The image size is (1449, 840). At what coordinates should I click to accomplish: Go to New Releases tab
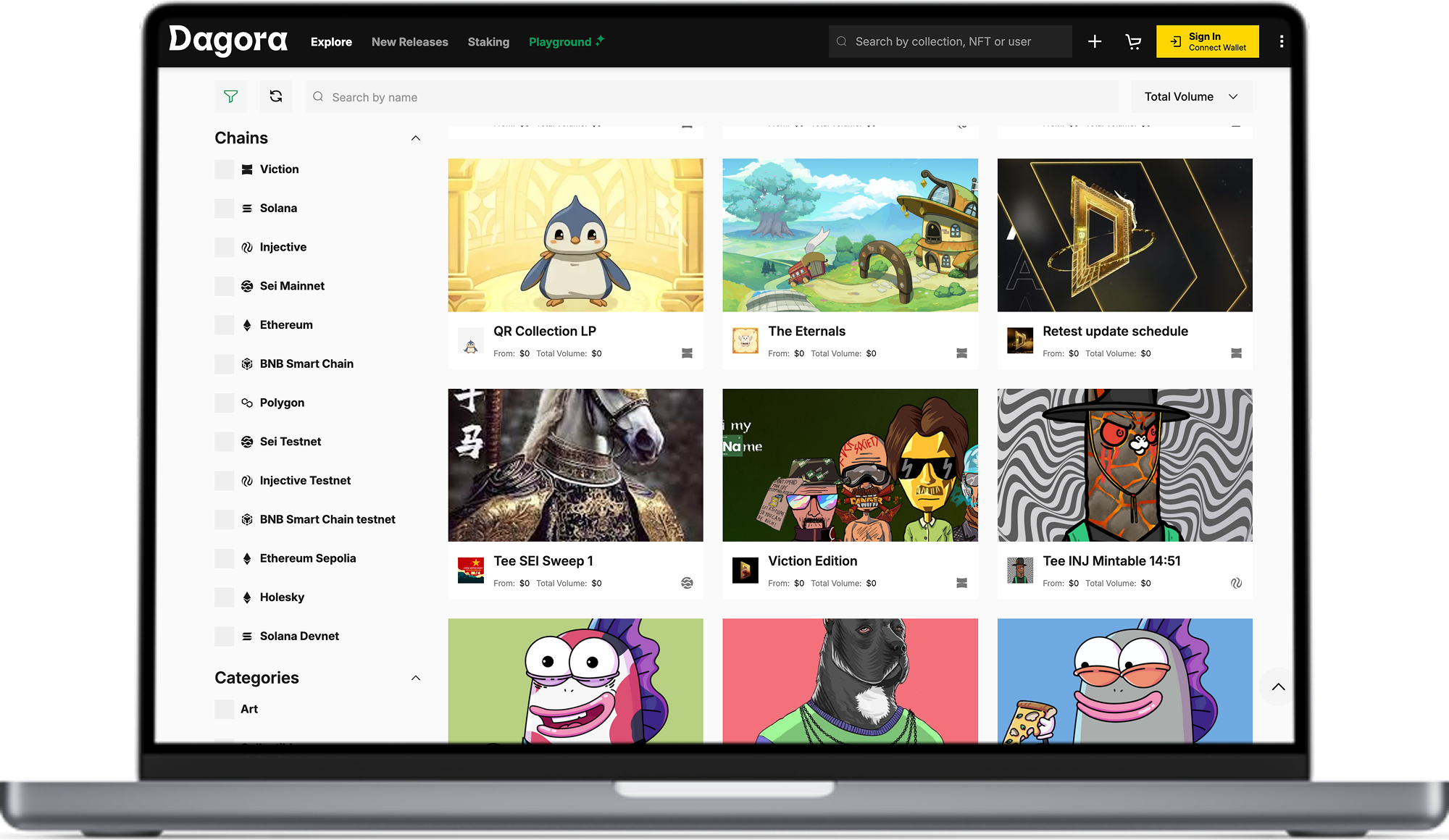409,42
